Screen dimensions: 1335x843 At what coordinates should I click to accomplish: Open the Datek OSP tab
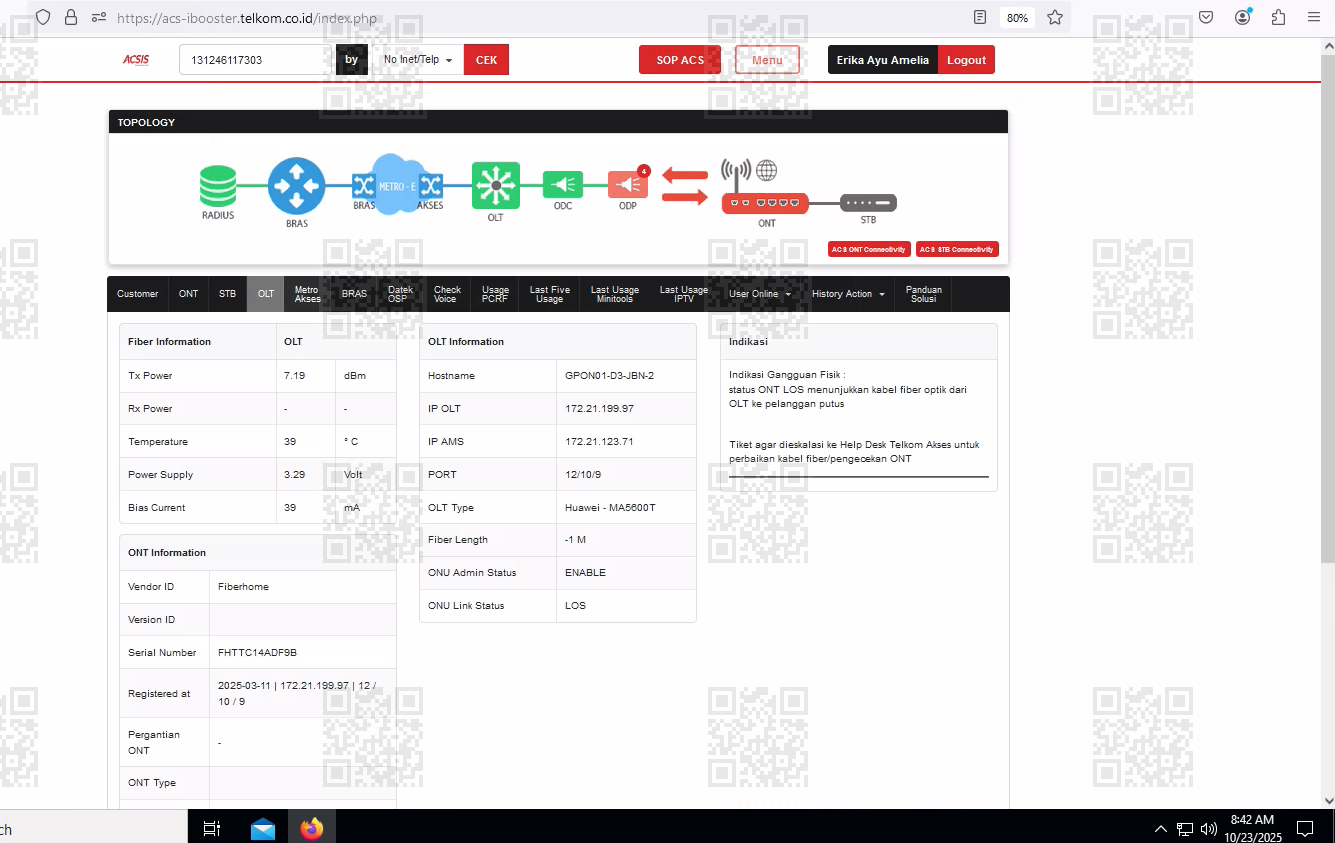point(400,294)
